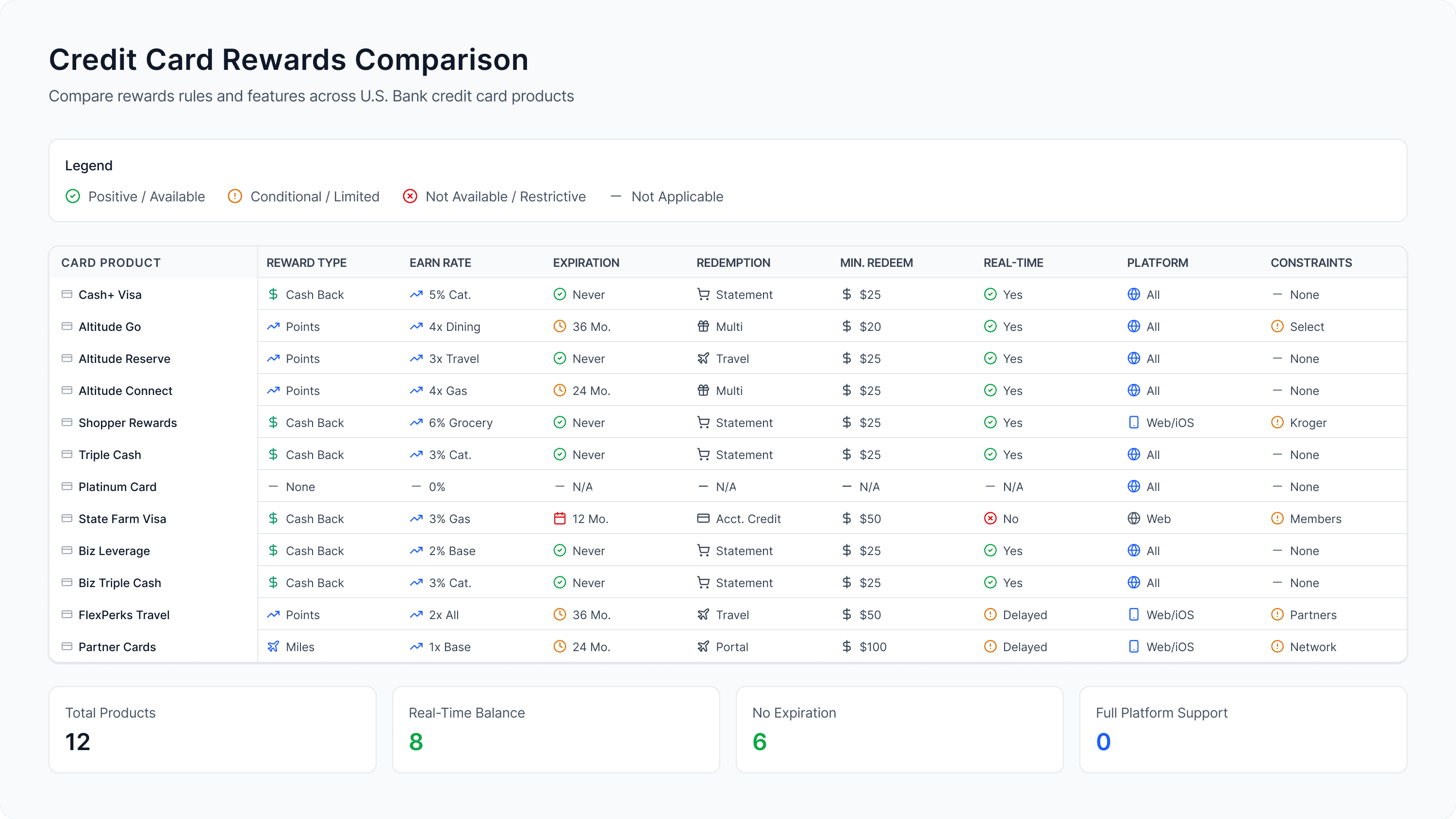Click the globe icon in Platinum Card platform
The image size is (1456, 819).
(x=1134, y=487)
